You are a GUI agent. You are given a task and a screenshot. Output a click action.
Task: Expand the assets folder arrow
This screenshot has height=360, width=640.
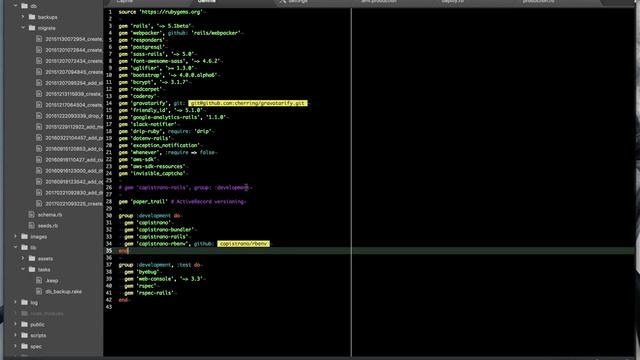click(23, 258)
